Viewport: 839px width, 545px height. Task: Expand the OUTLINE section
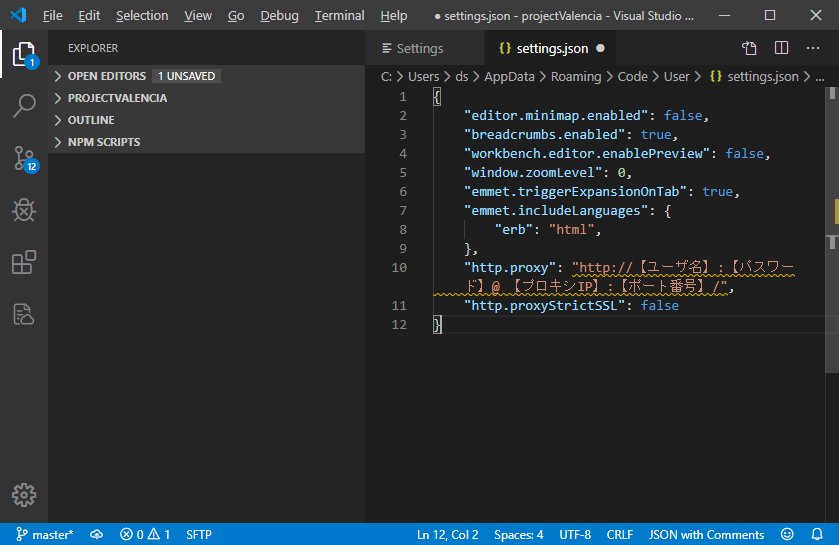[91, 120]
